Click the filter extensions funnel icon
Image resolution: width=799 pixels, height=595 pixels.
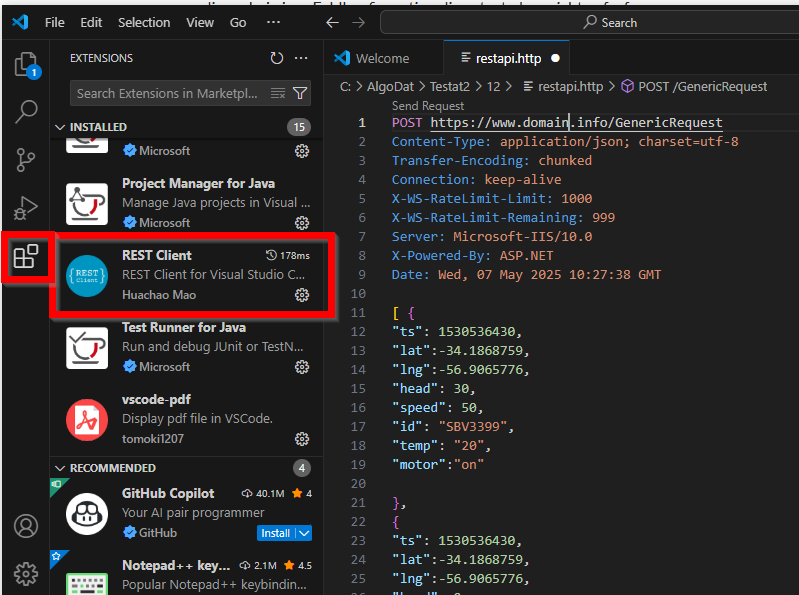[300, 93]
